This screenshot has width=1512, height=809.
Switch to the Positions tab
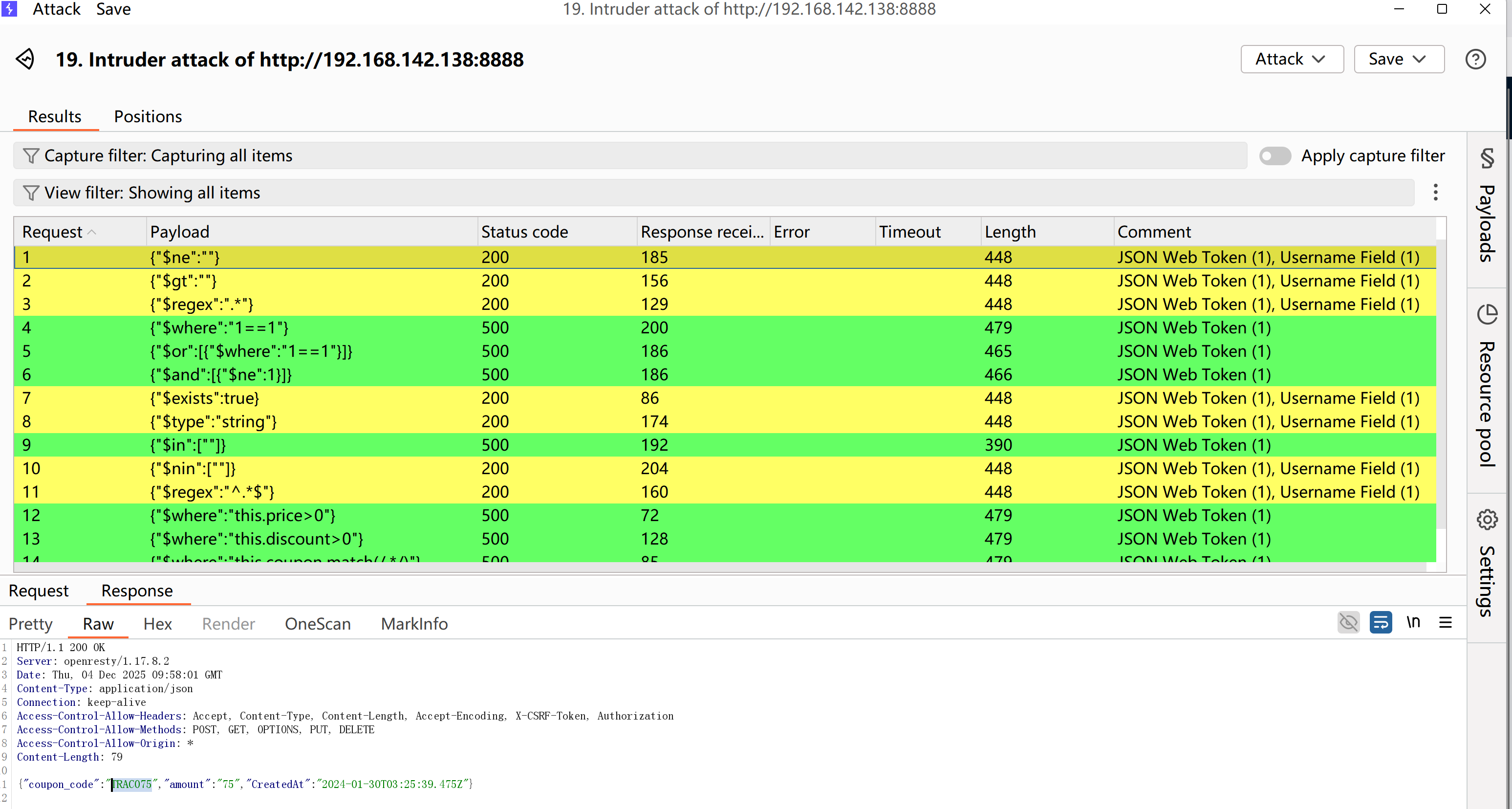point(148,116)
